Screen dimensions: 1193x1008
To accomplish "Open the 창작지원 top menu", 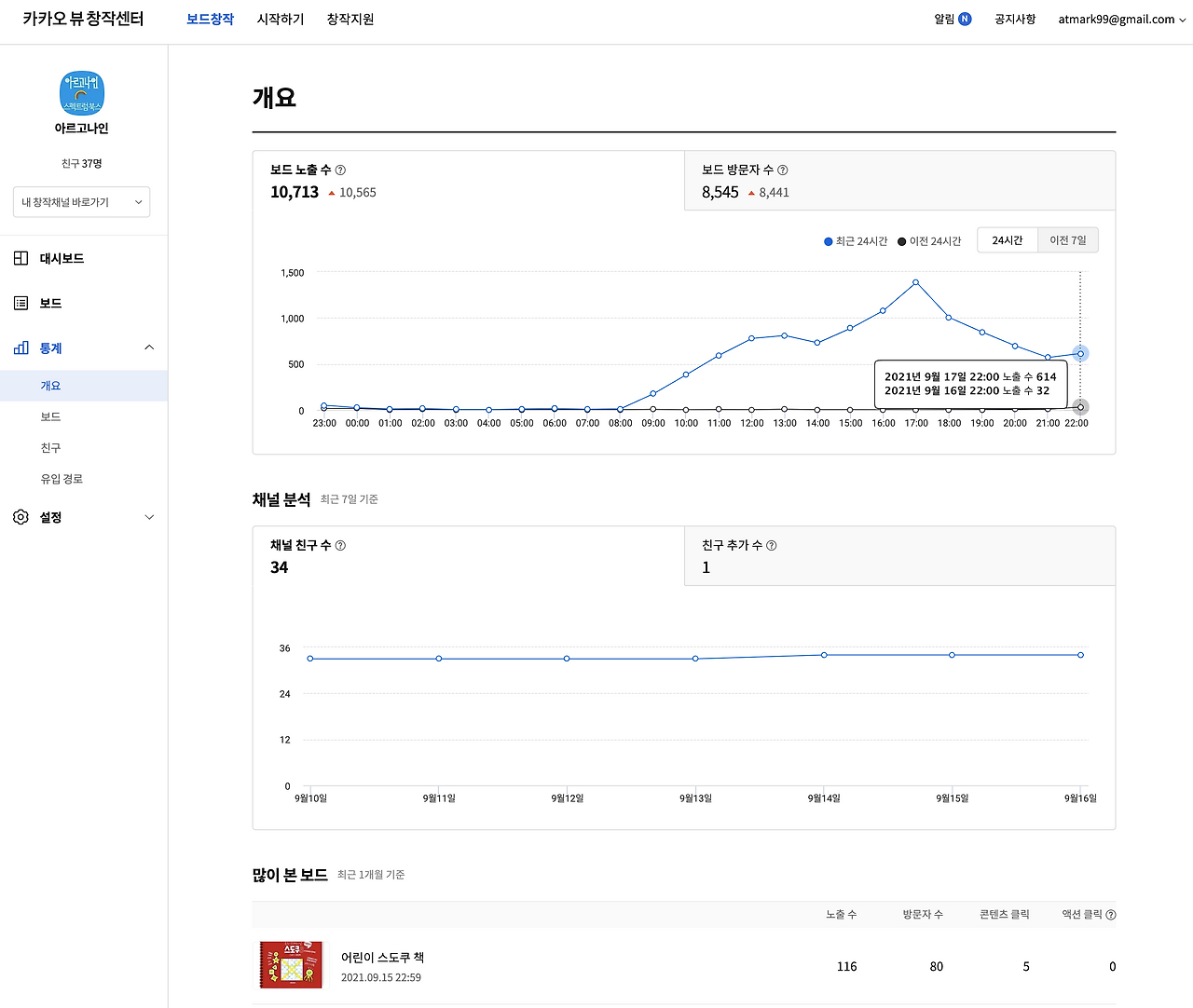I will (350, 20).
